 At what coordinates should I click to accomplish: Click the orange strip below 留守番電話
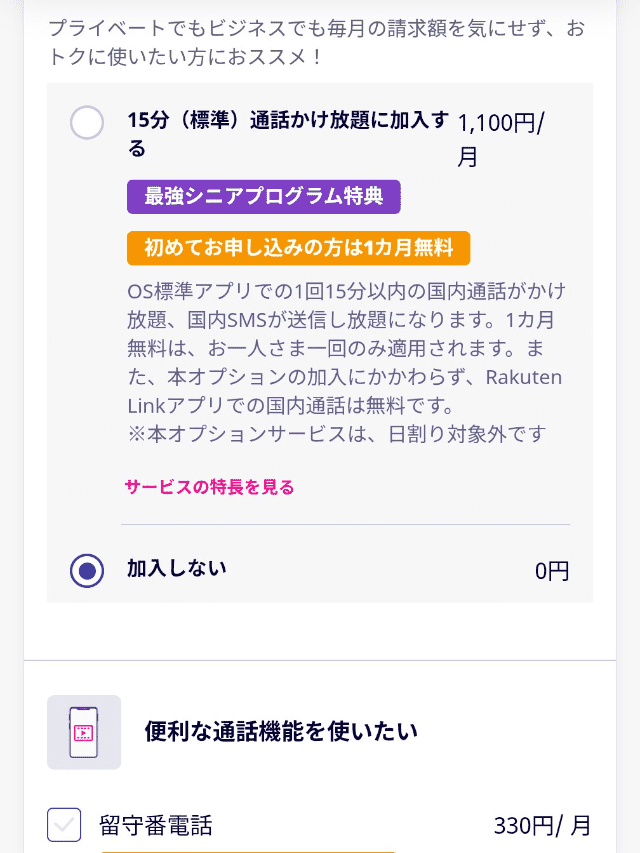[248, 851]
